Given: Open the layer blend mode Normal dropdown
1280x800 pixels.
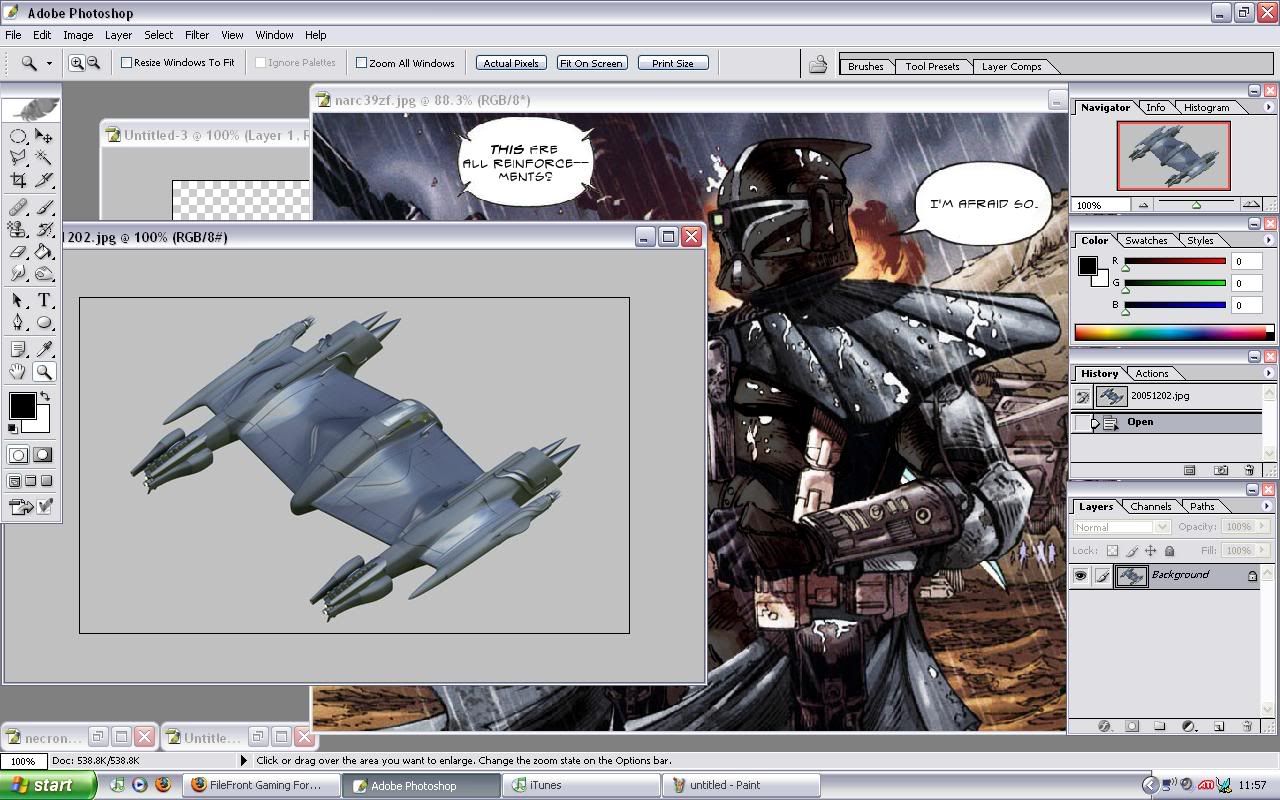Looking at the screenshot, I should click(1121, 527).
